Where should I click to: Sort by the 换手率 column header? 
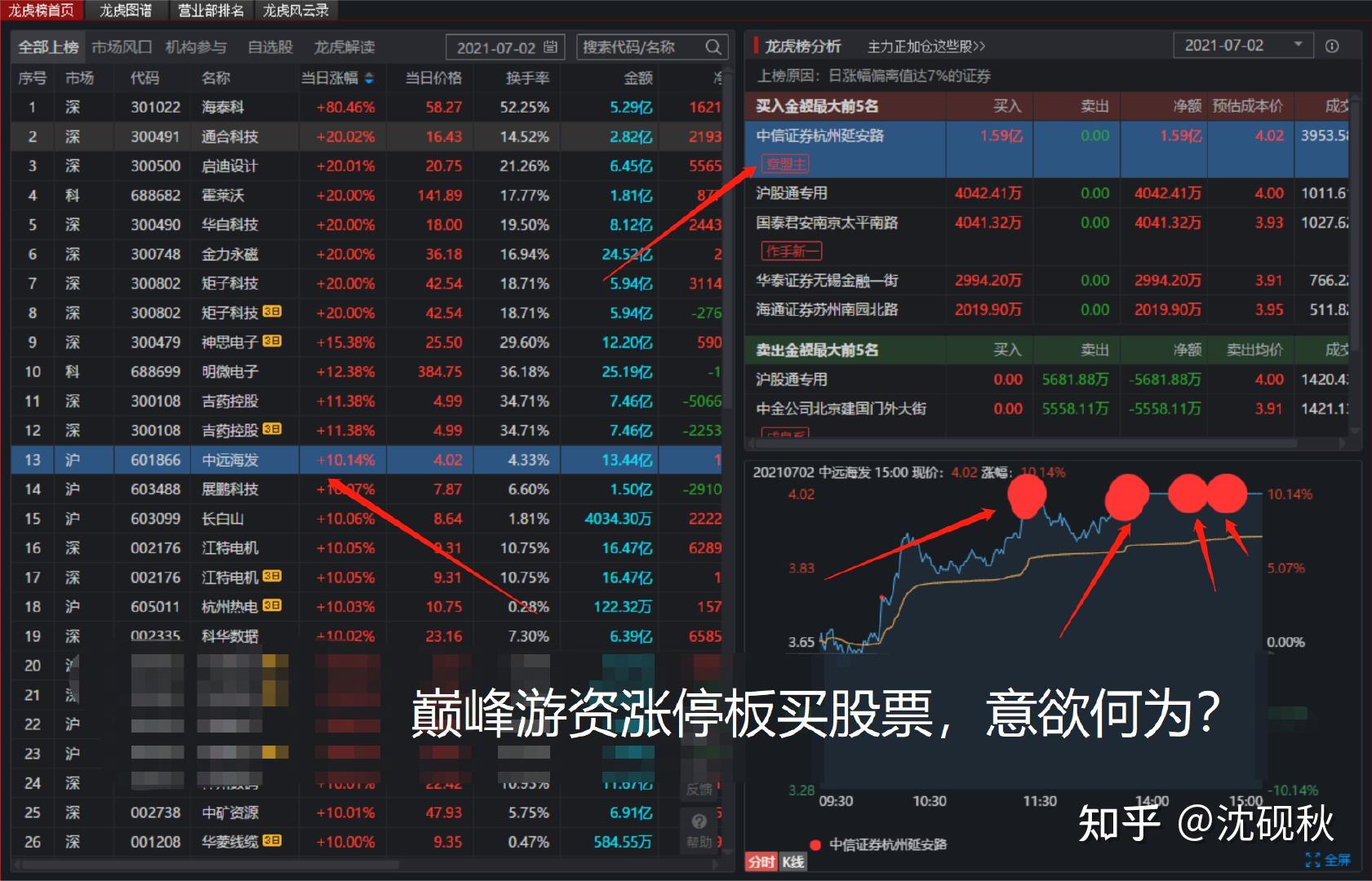coord(527,78)
